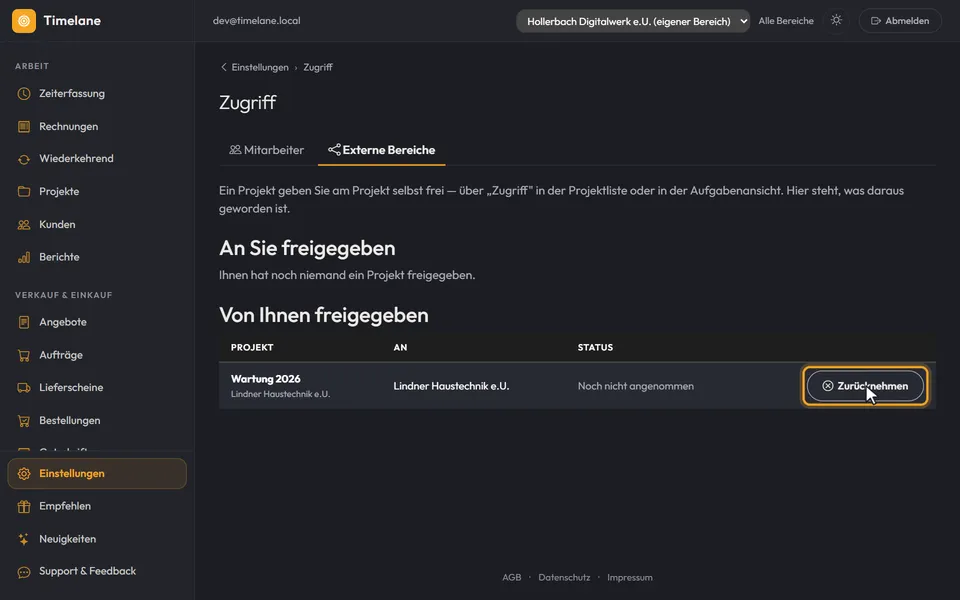The height and width of the screenshot is (600, 960).
Task: Click the Empfehlen gift icon
Action: click(x=24, y=506)
